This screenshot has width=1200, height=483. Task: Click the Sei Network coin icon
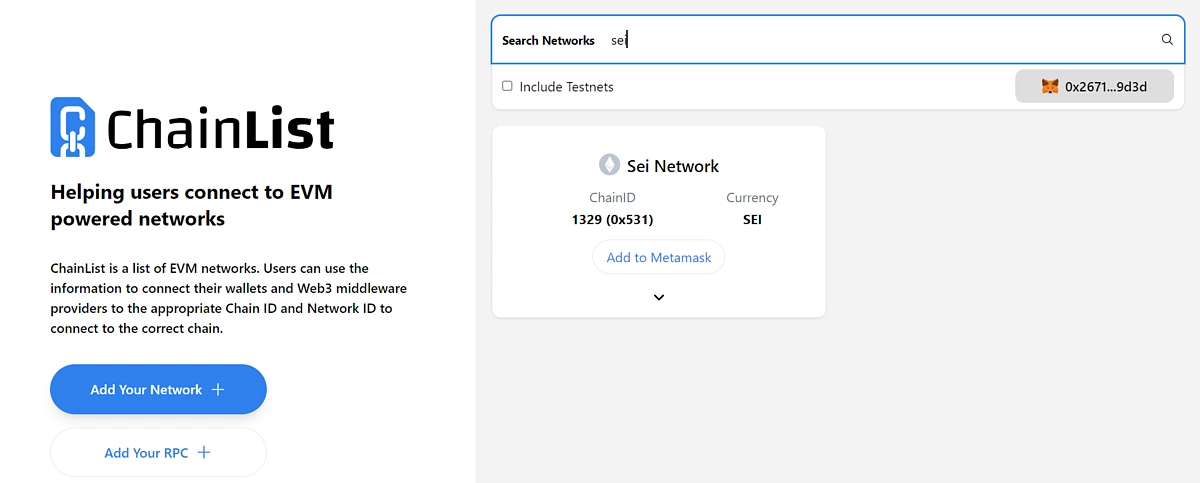609,165
